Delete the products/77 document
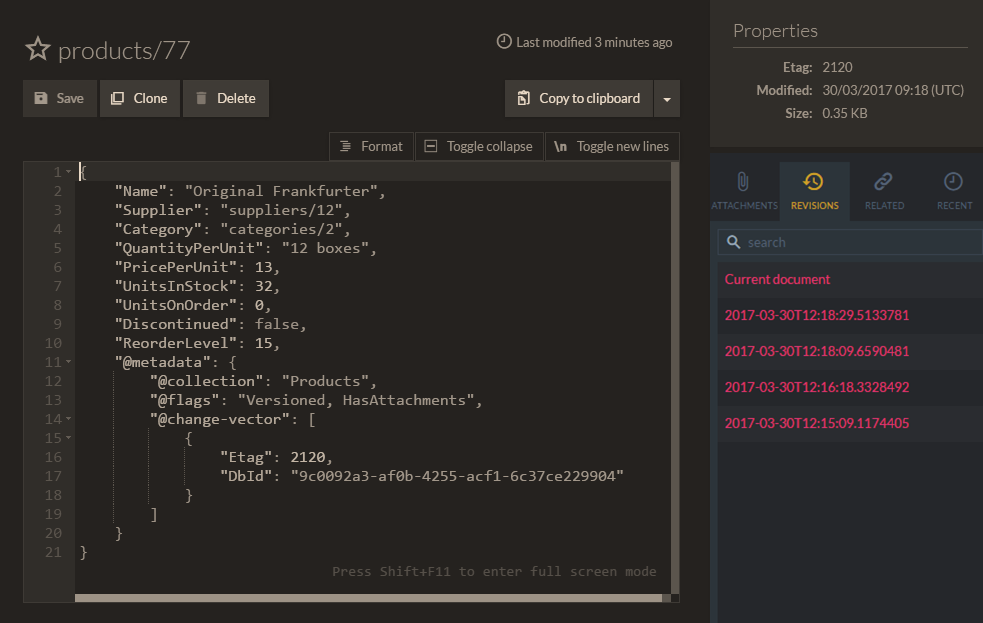 click(226, 98)
